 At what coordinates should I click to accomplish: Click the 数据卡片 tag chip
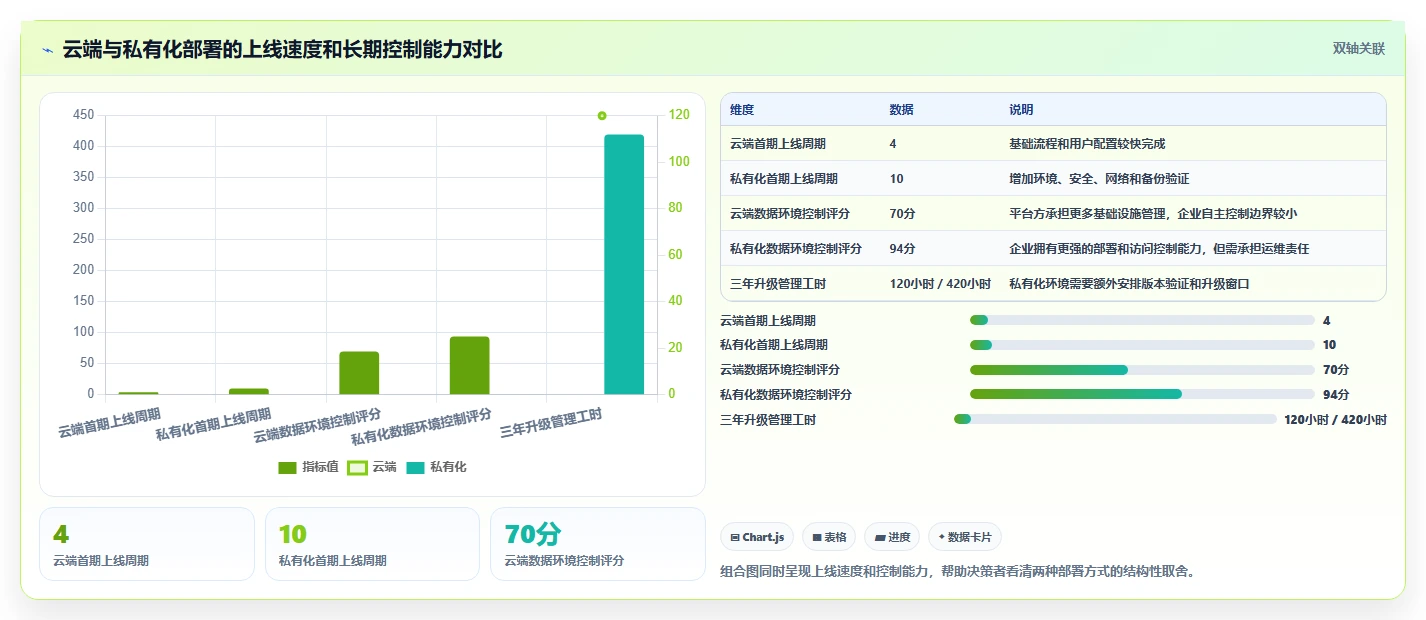(x=965, y=537)
